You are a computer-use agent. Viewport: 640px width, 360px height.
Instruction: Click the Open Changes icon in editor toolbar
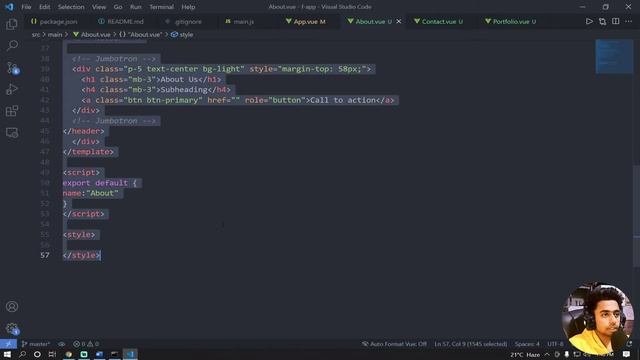point(602,21)
